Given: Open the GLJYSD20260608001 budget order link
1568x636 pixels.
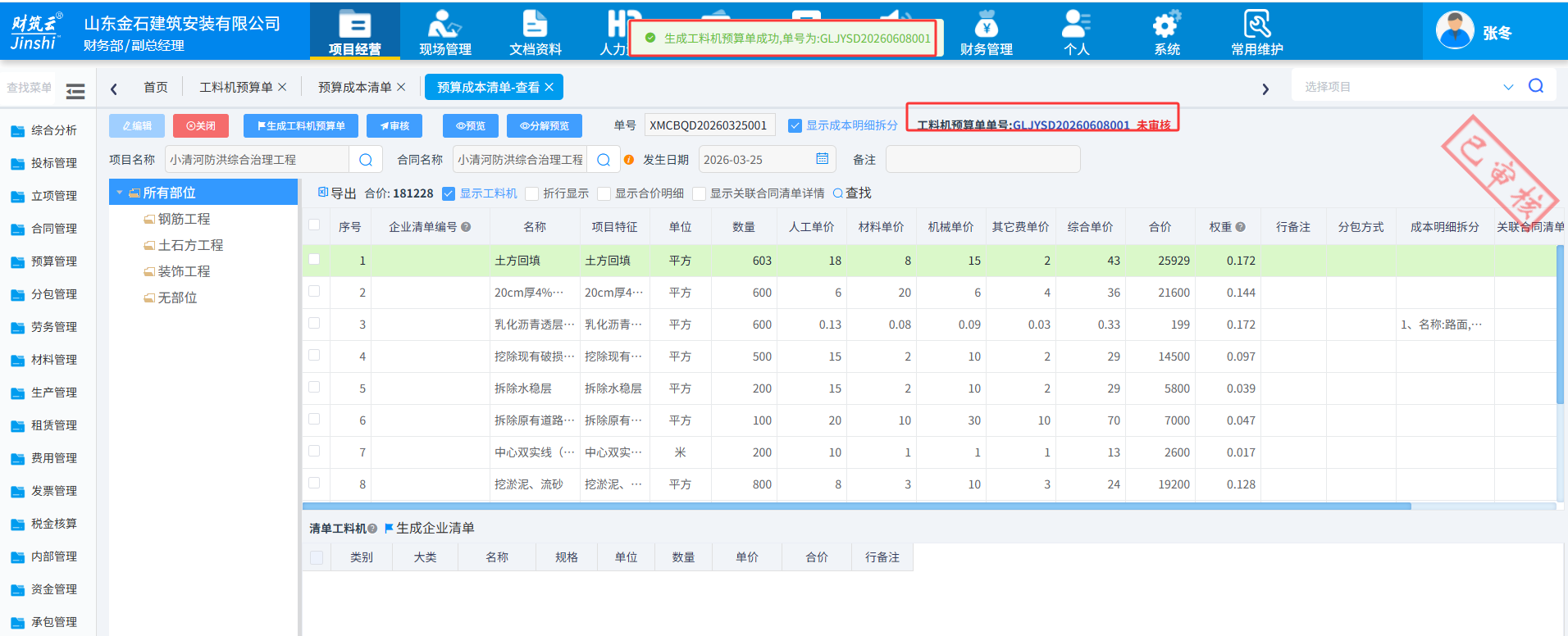Looking at the screenshot, I should [x=1071, y=125].
